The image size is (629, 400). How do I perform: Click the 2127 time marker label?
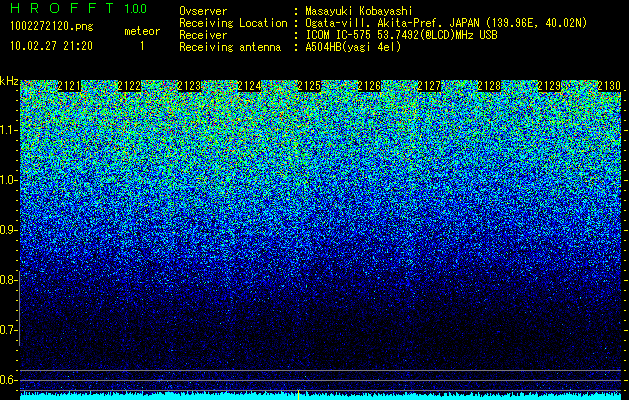[x=429, y=86]
